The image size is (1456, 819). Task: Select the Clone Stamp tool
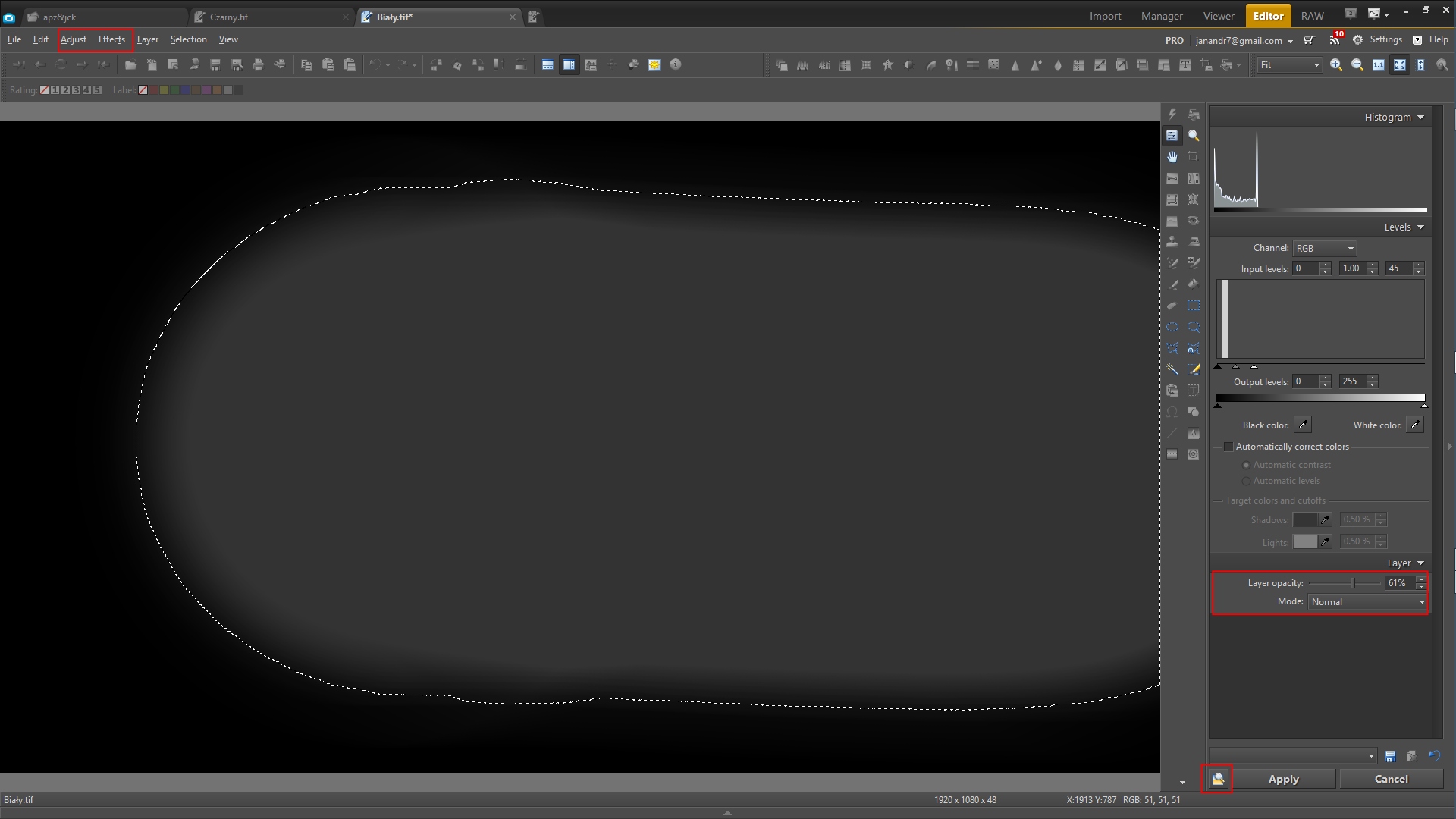(1172, 242)
